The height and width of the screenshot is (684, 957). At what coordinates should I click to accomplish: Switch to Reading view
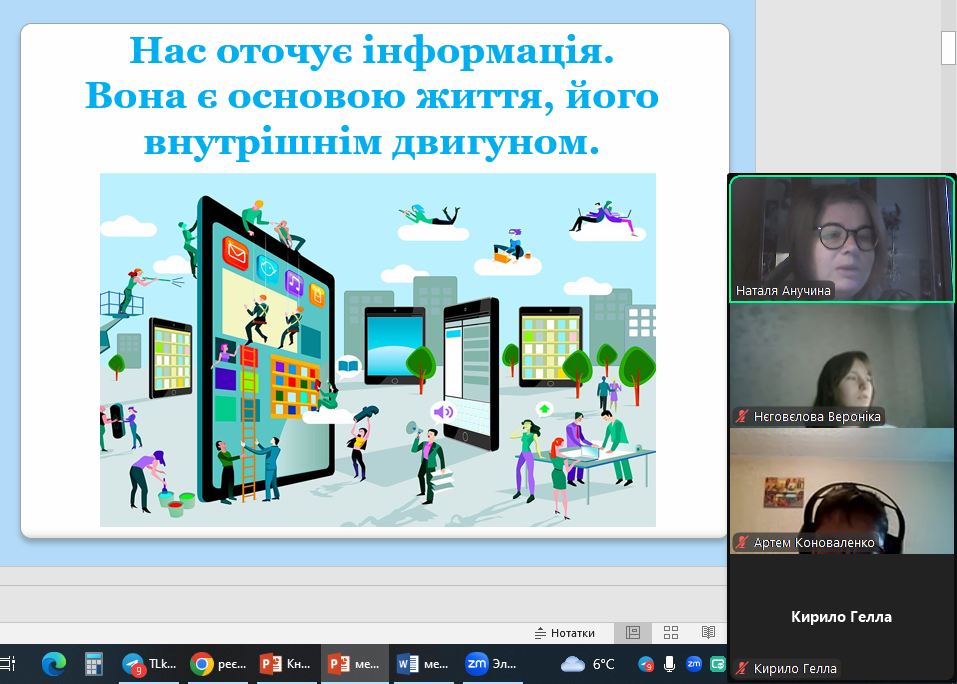(708, 632)
